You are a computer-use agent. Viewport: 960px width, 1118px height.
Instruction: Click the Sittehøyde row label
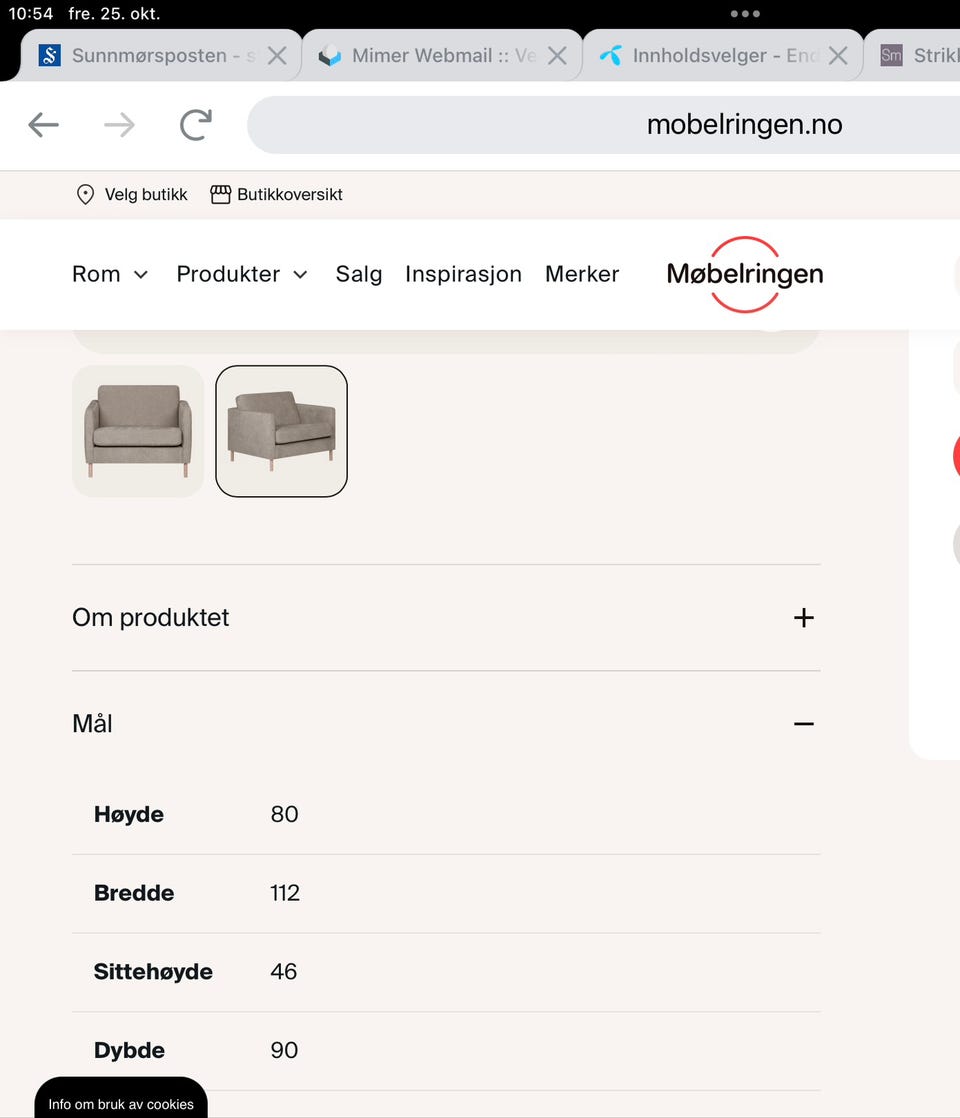coord(153,972)
